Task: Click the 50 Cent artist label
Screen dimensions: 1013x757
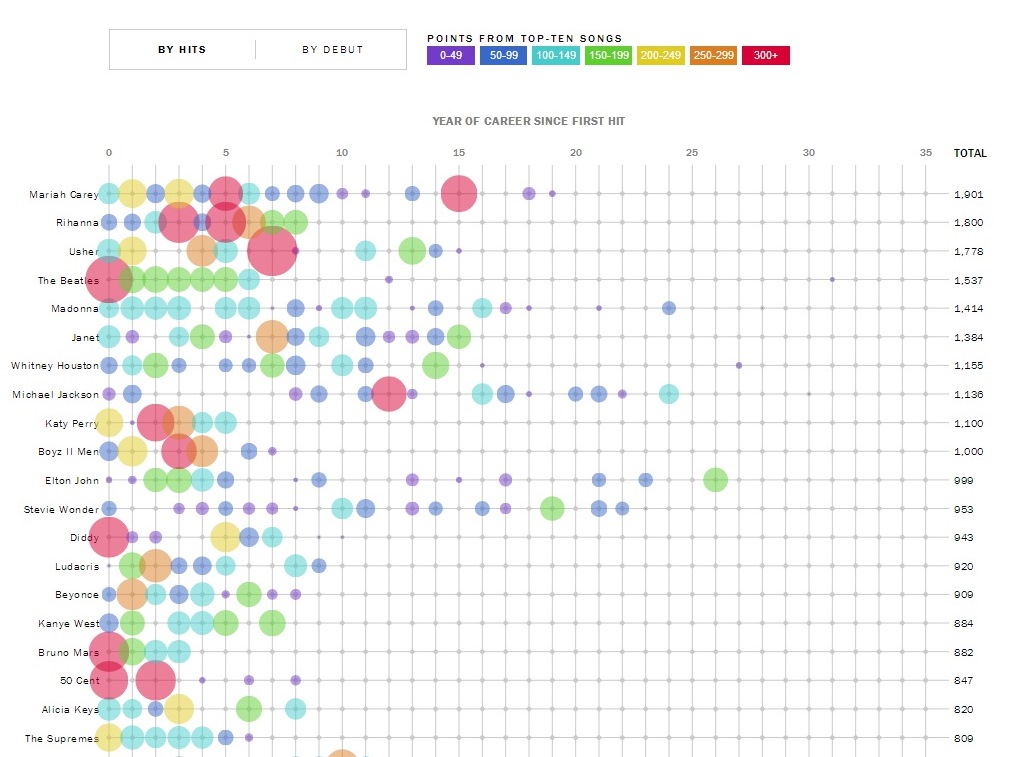Action: point(80,681)
